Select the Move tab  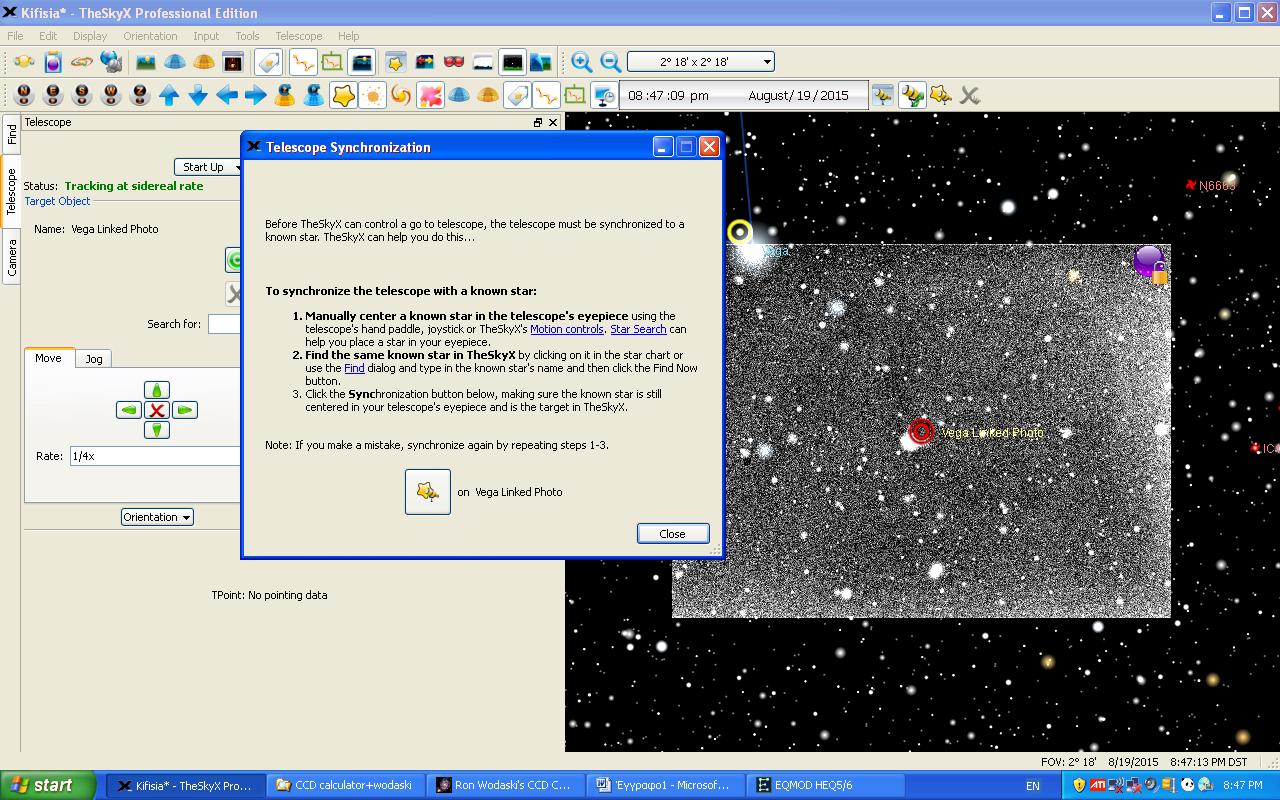click(x=48, y=357)
